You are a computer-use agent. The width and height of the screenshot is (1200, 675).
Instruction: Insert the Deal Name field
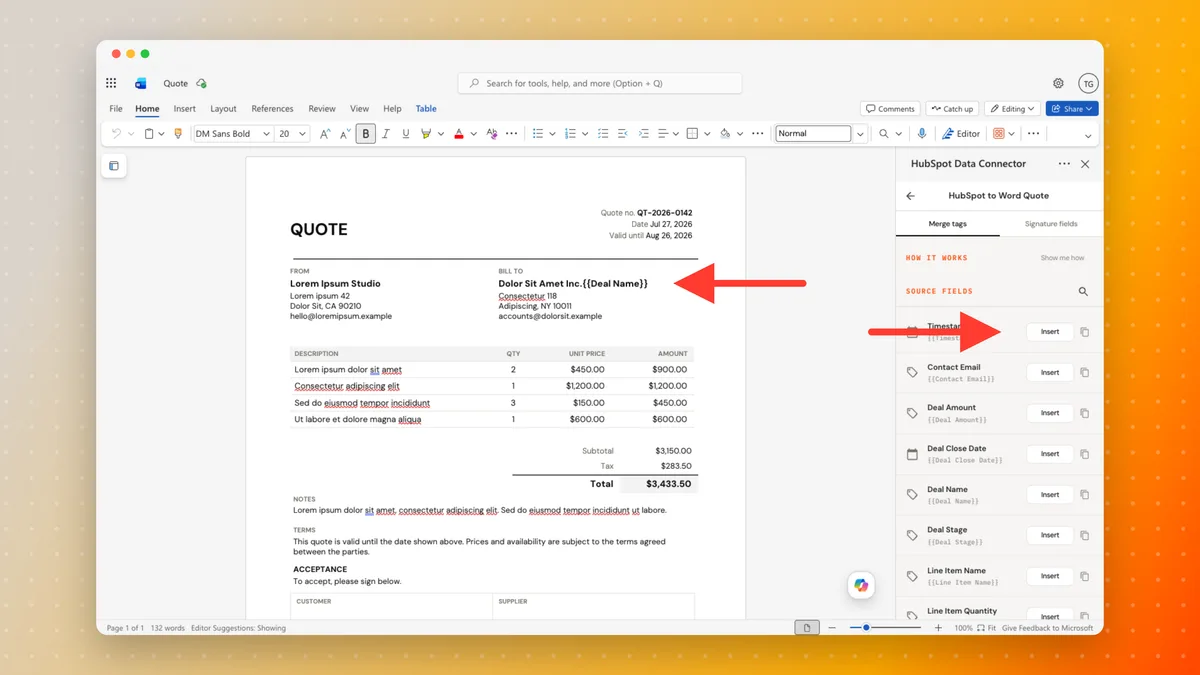pyautogui.click(x=1050, y=494)
